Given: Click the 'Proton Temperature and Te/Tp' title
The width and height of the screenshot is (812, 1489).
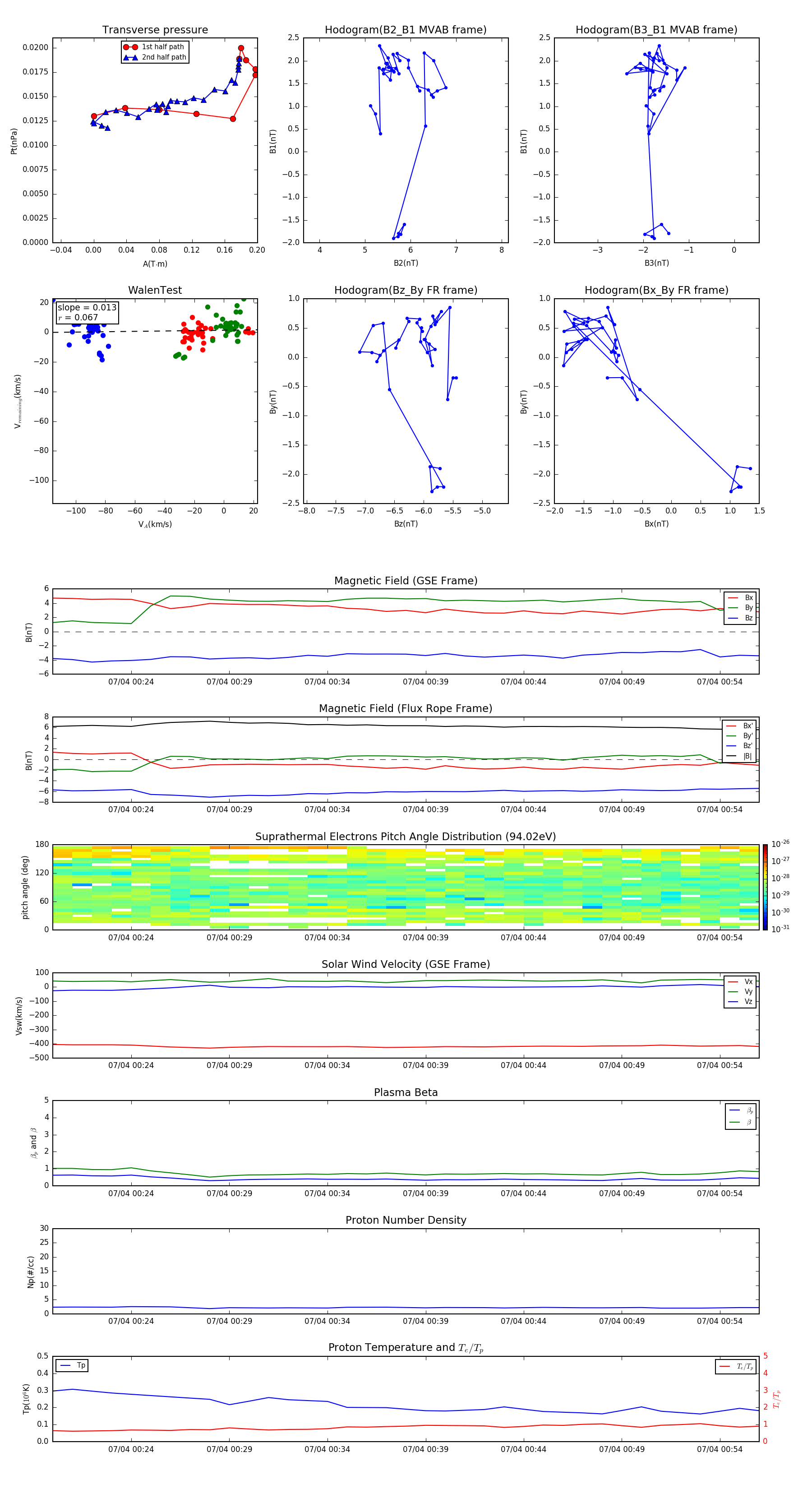Looking at the screenshot, I should coord(406,1348).
